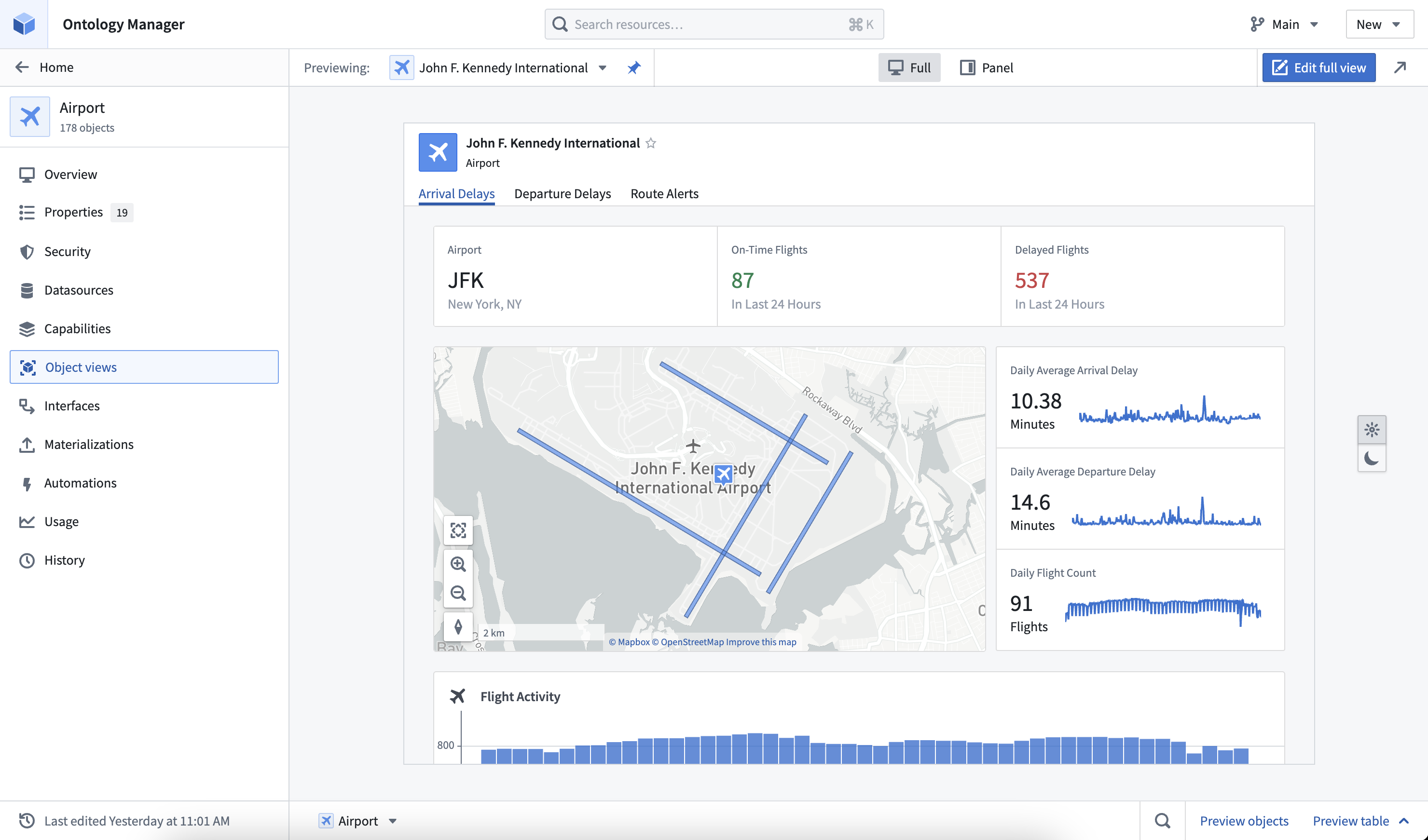The image size is (1428, 840).
Task: Click the search icon in bottom bar
Action: 1162,820
